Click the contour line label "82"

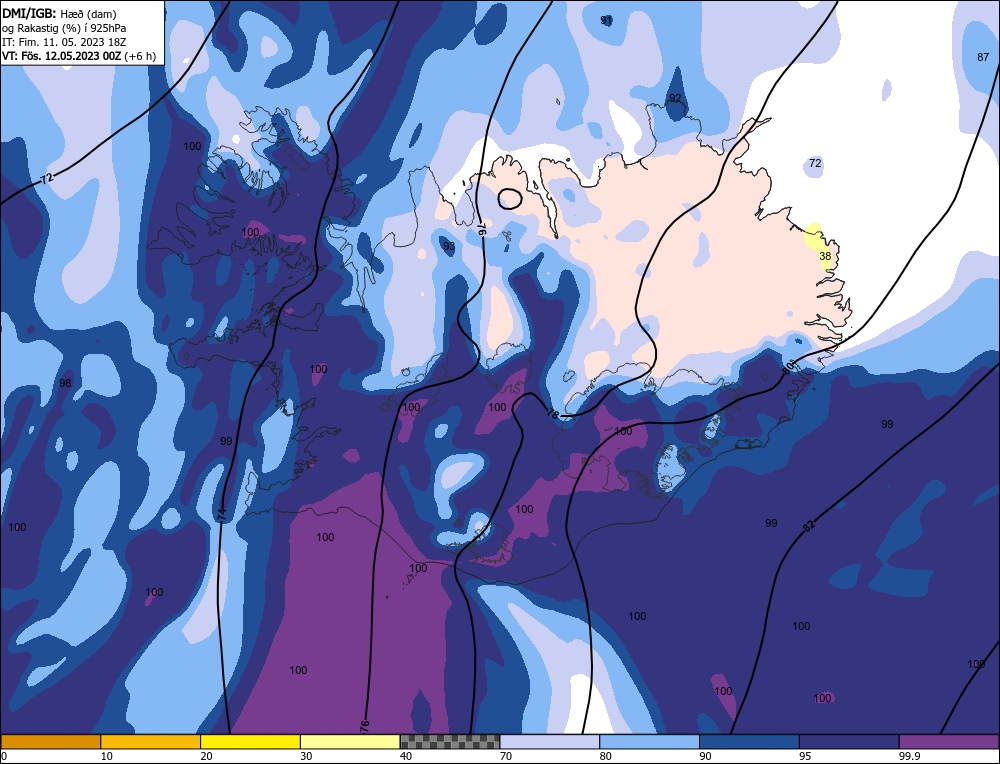click(x=809, y=527)
